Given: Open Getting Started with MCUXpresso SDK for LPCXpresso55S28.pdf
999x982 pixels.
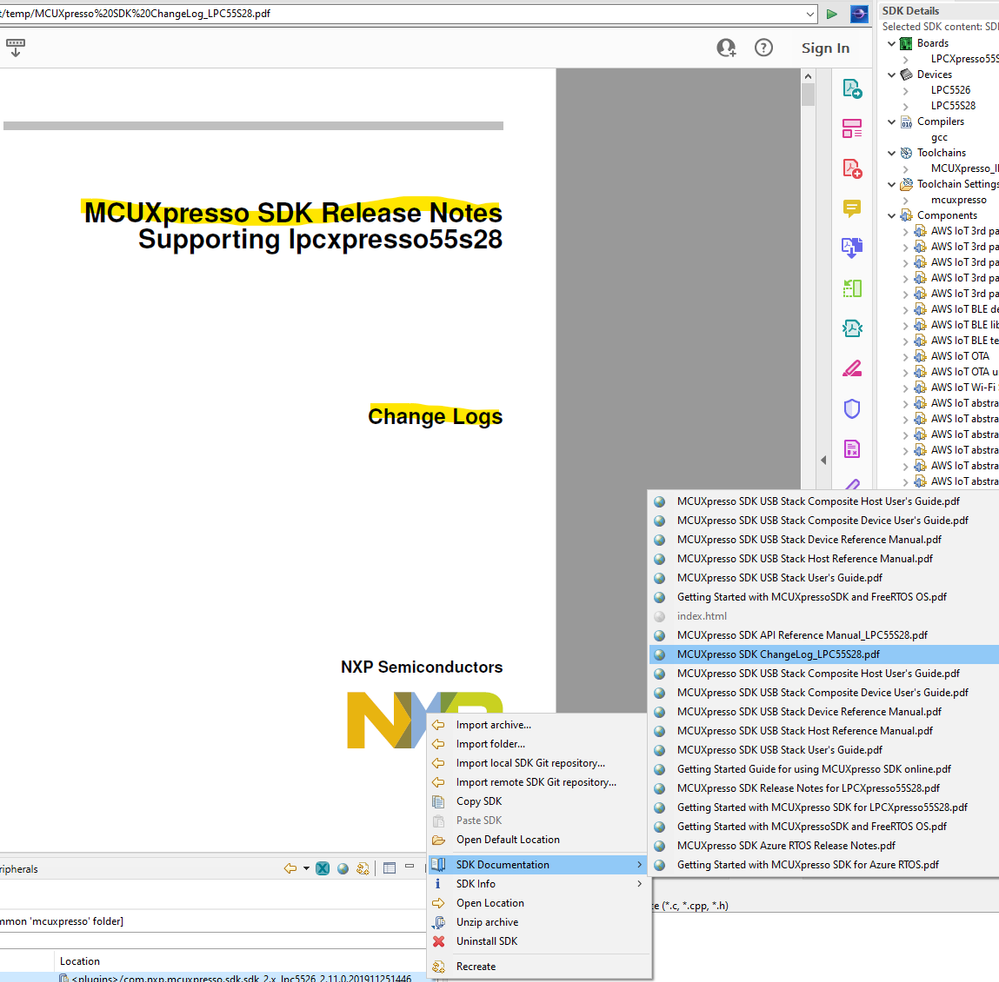Looking at the screenshot, I should point(824,807).
